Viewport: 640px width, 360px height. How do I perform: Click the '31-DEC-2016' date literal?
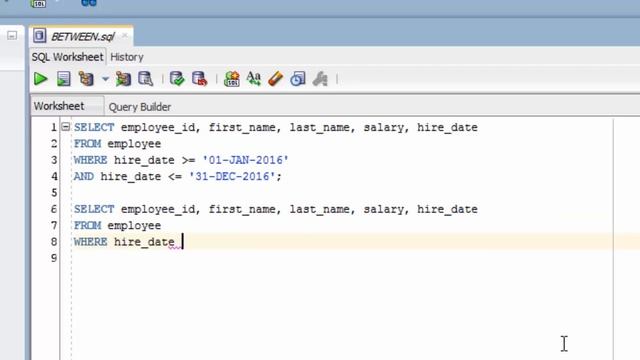232,176
